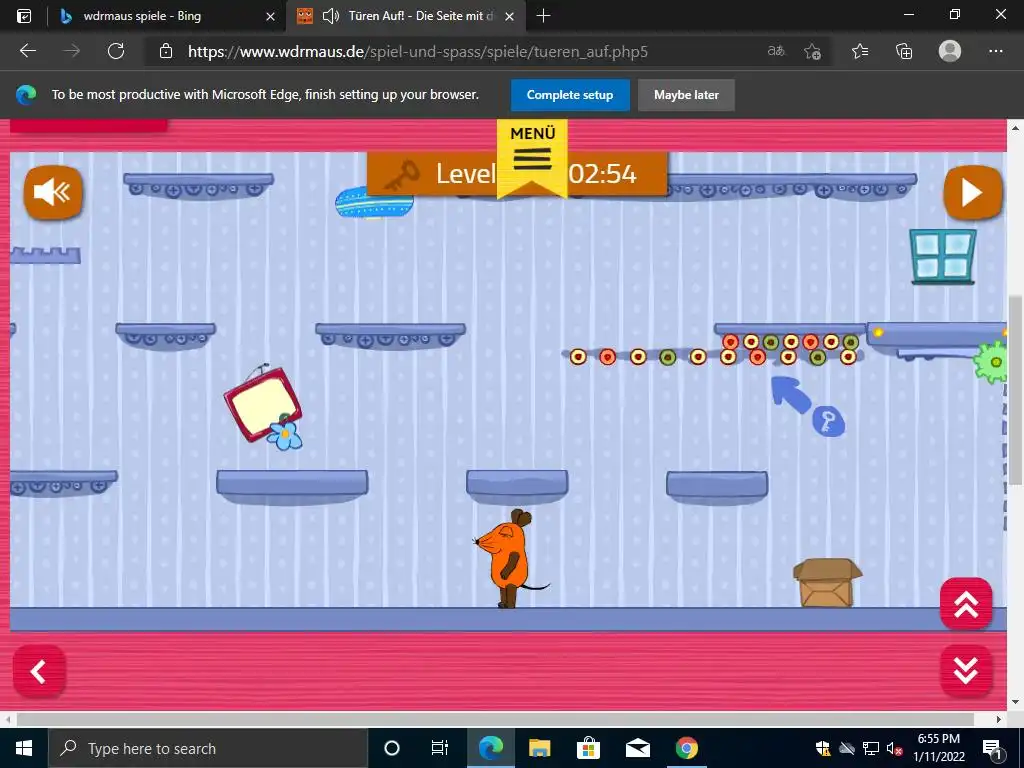Open the notification center icon
1024x768 pixels.
point(992,748)
